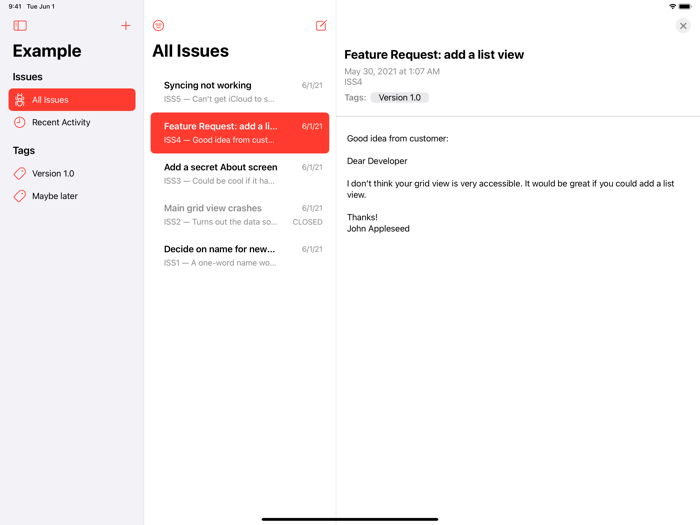Open the Syncing not working issue
Screen dimensions: 700x525
[x=240, y=92]
